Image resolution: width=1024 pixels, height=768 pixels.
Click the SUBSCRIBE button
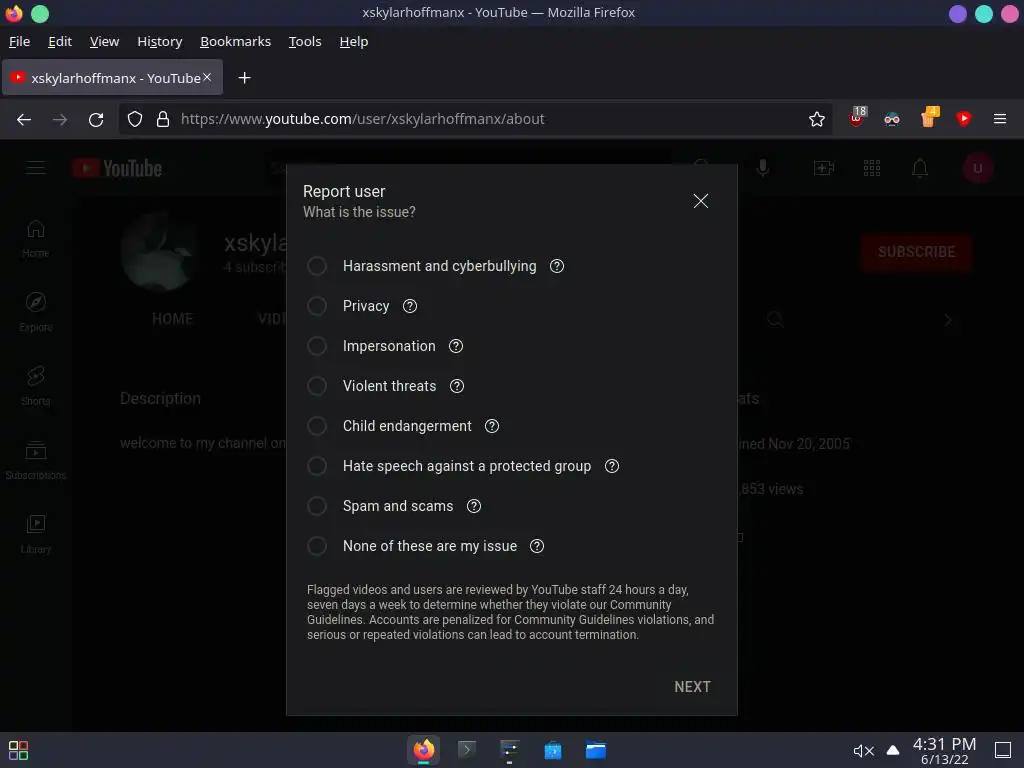point(916,252)
